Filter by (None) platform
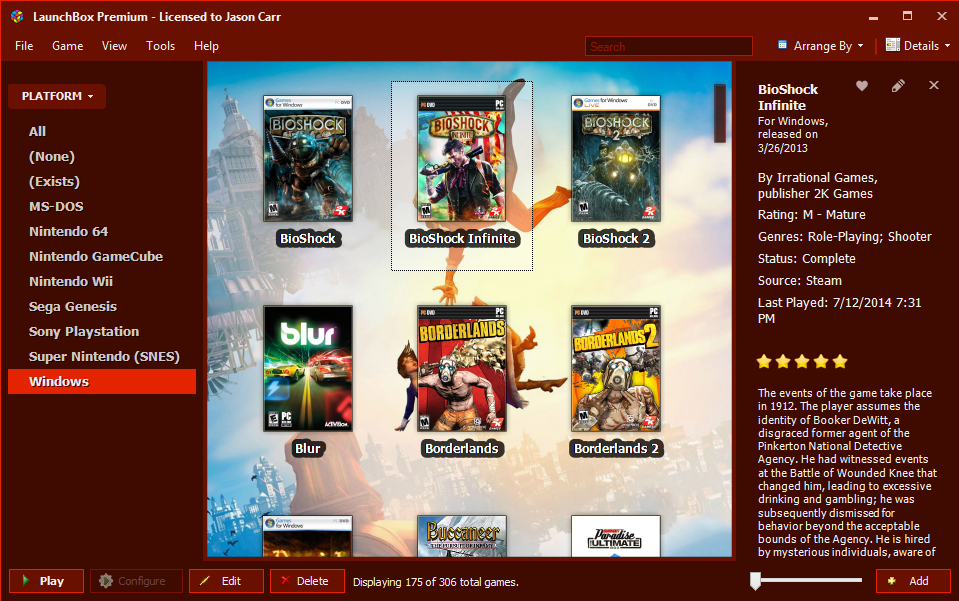Screen dimensions: 959x601 click(x=51, y=157)
